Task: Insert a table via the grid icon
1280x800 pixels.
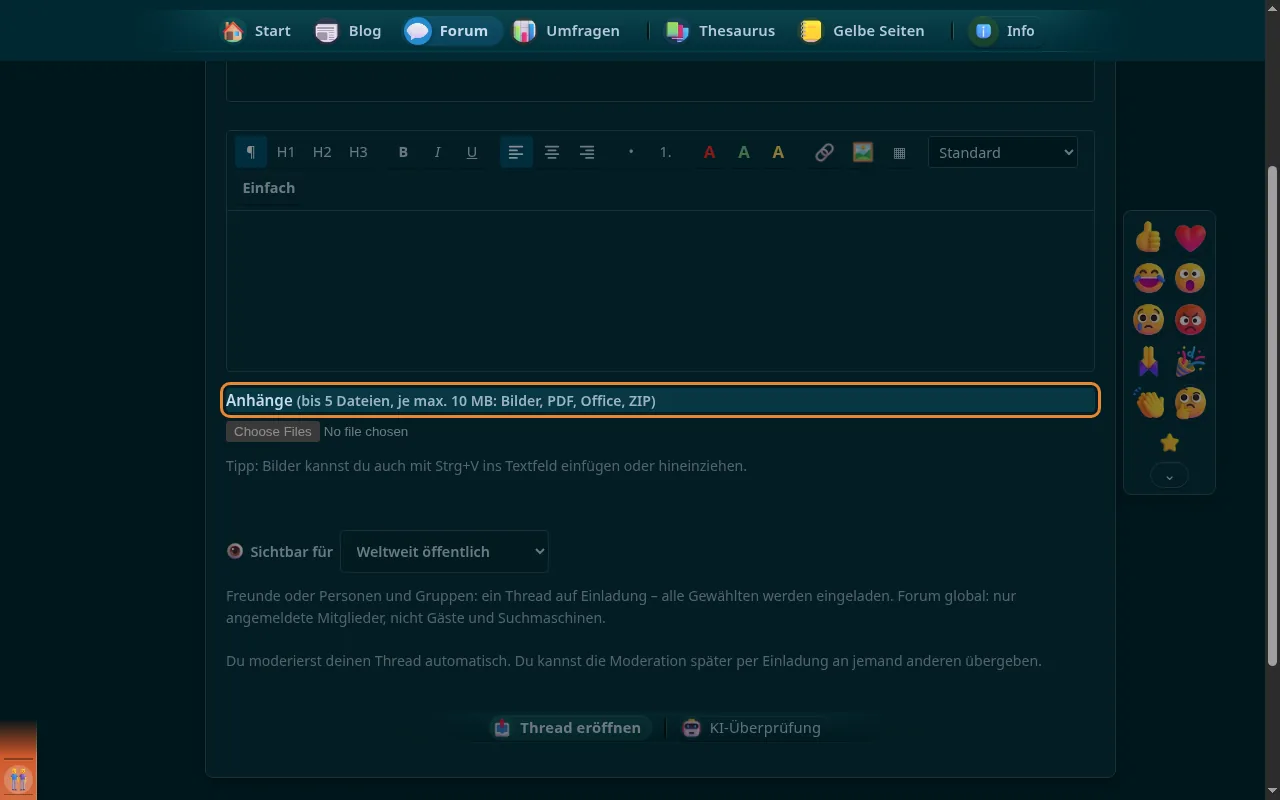Action: pos(899,152)
